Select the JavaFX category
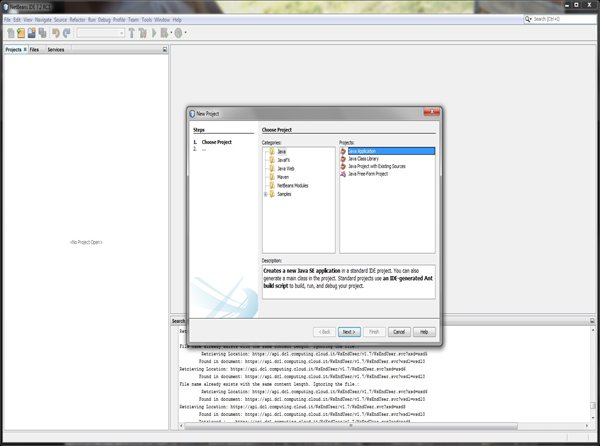 (x=284, y=160)
